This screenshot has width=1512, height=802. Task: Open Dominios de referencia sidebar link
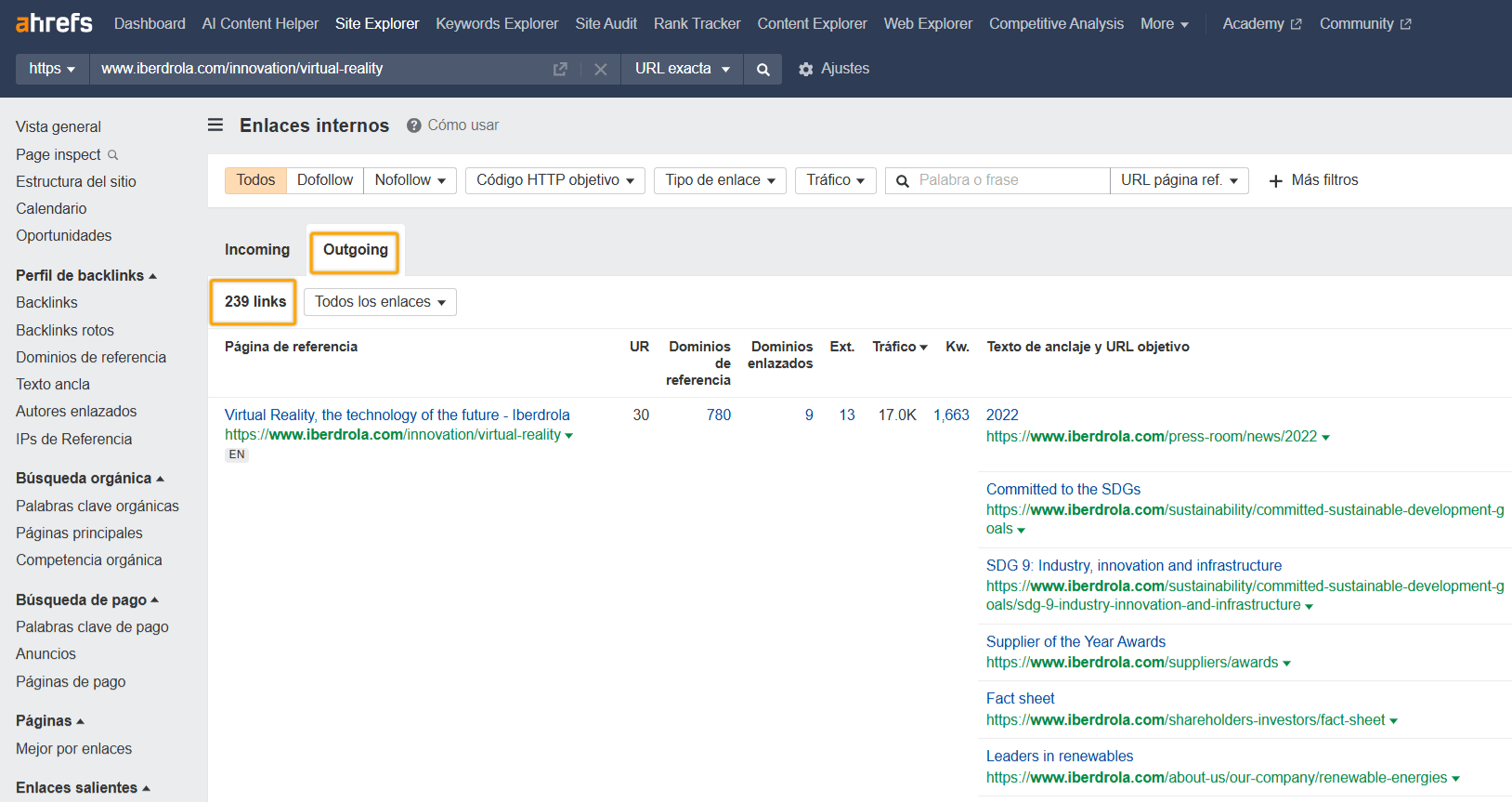91,358
